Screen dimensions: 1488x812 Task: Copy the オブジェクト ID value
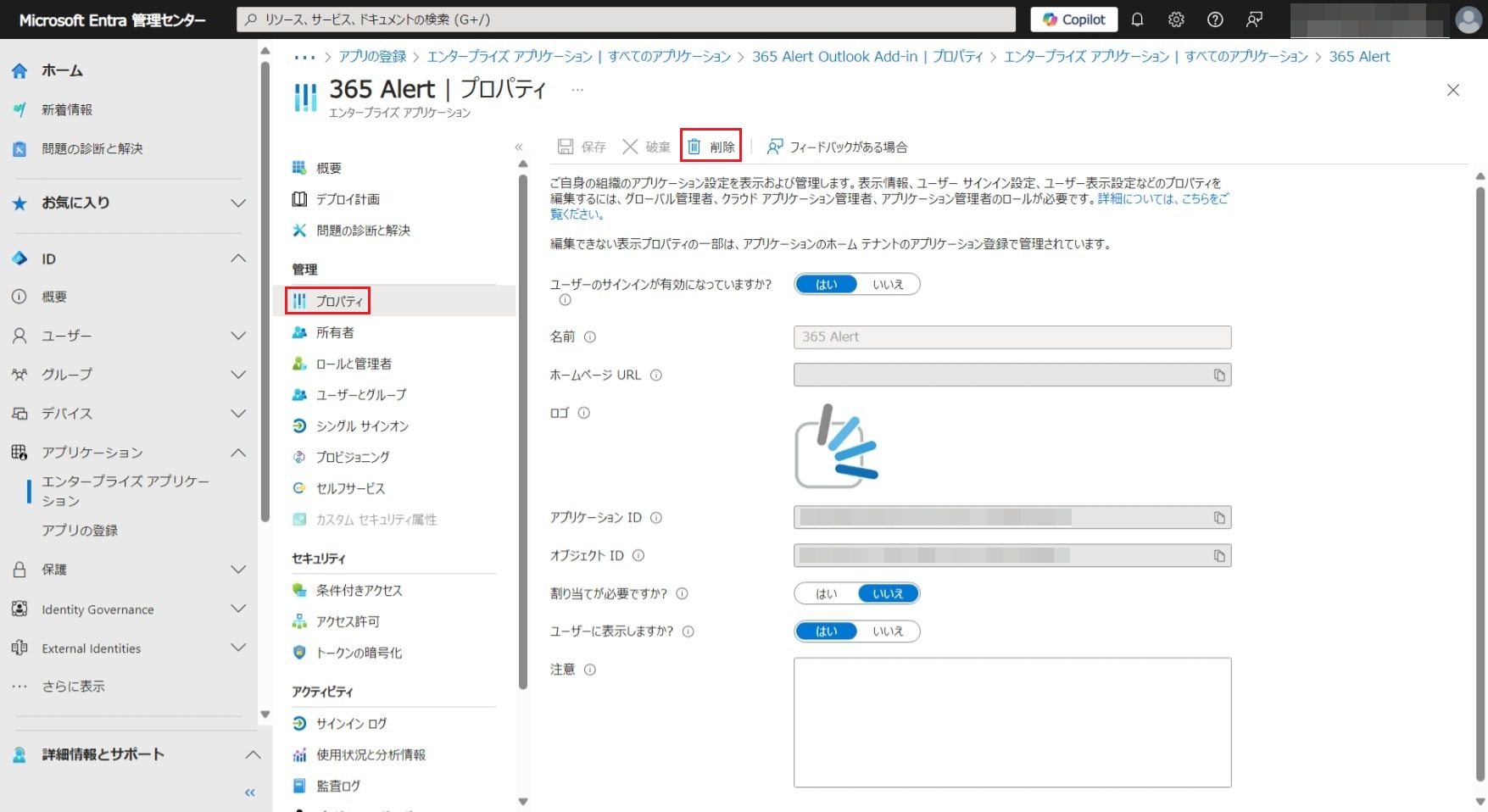(x=1218, y=556)
